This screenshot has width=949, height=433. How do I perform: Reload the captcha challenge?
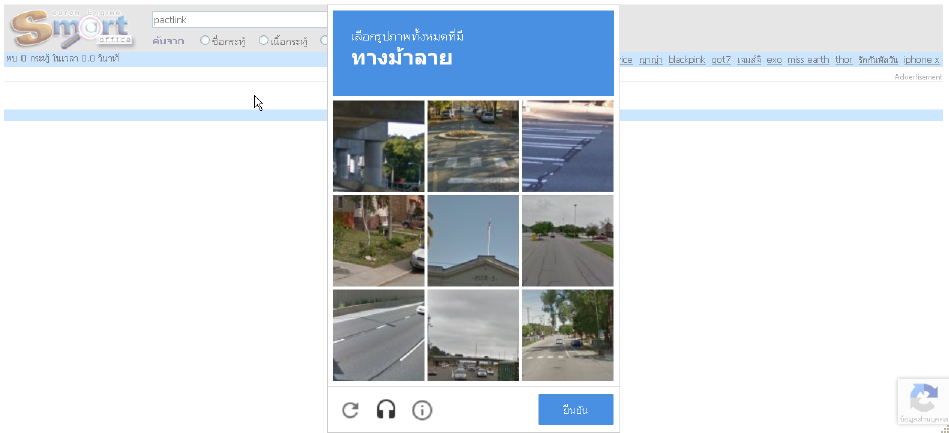point(350,410)
